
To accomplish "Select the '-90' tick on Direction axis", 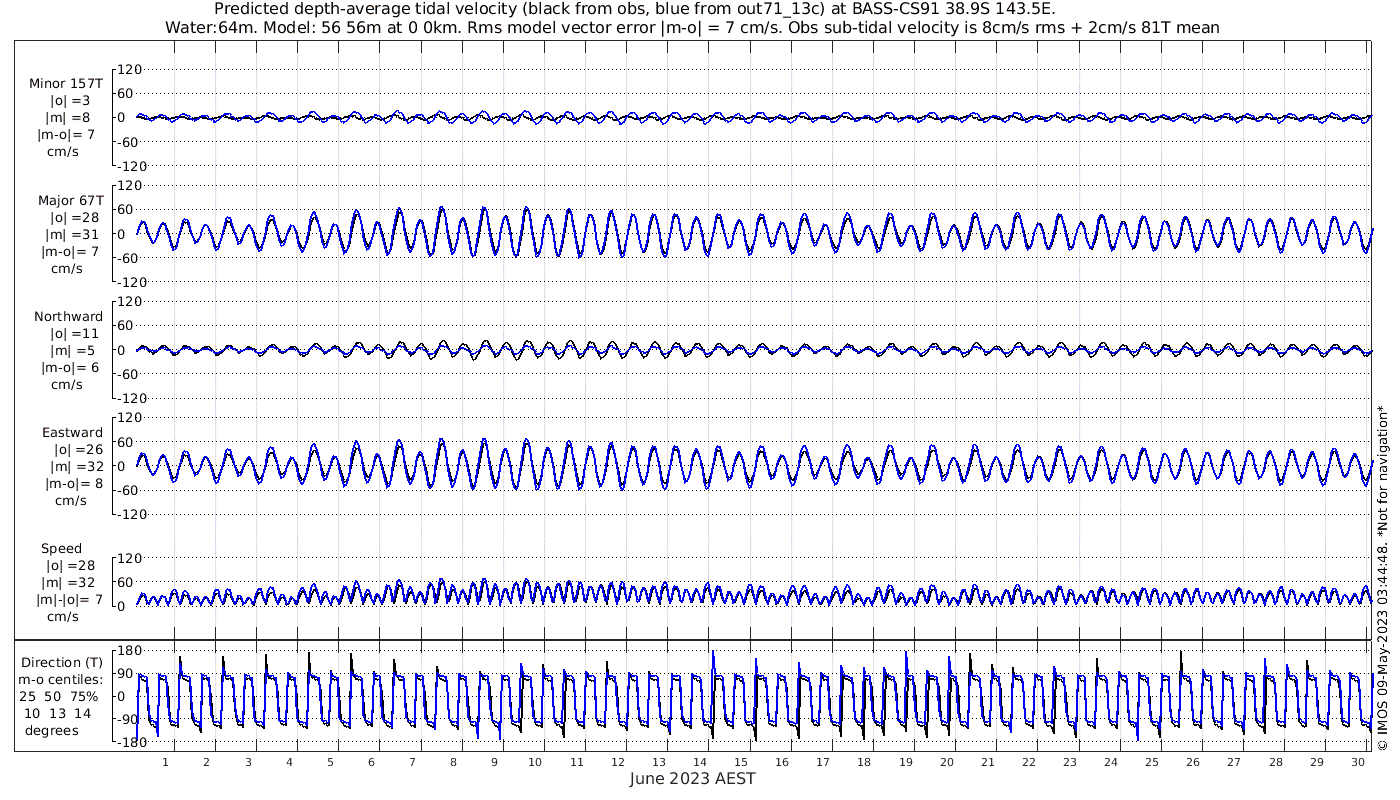I will tap(128, 720).
